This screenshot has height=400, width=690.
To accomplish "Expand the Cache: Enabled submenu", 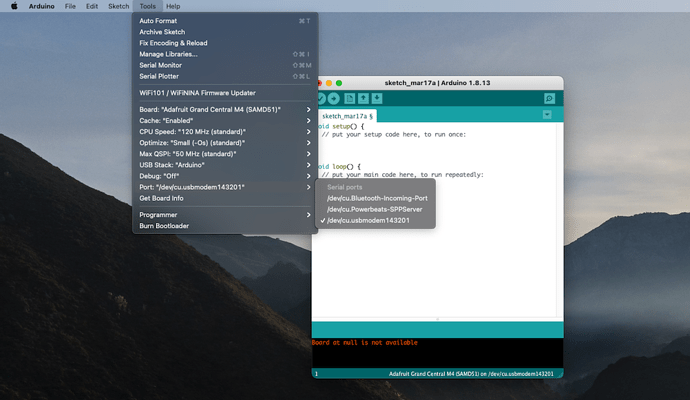I will tap(225, 121).
